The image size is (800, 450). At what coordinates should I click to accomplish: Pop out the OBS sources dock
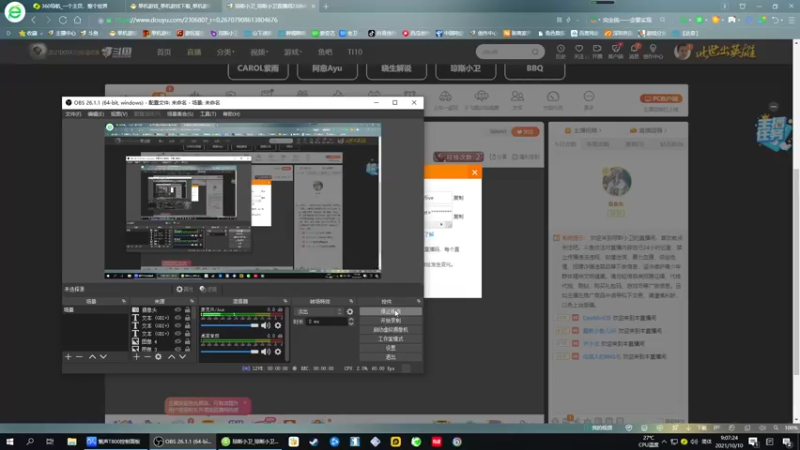[192, 301]
